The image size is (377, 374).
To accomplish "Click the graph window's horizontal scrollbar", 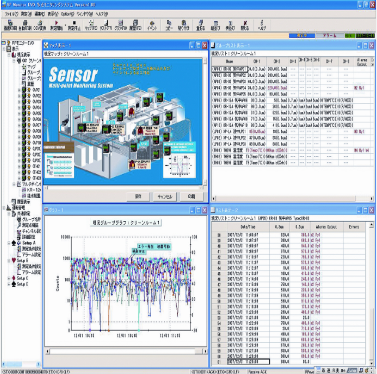I will pyautogui.click(x=126, y=351).
